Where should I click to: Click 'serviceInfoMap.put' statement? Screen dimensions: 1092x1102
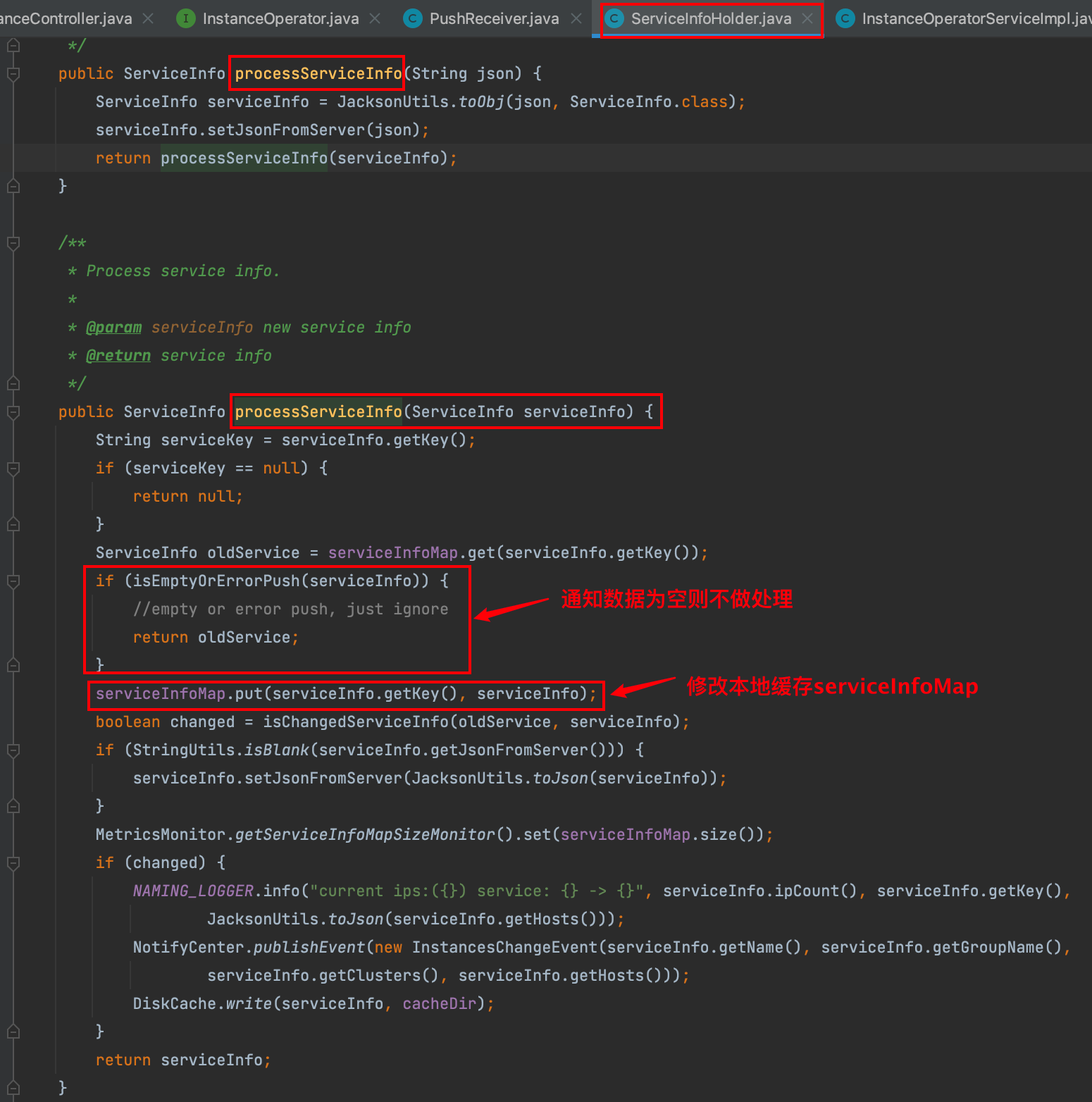(x=346, y=693)
